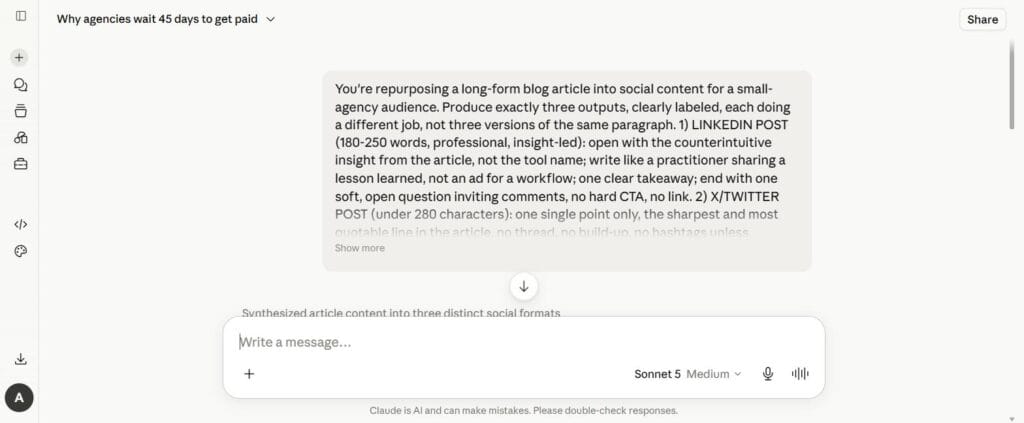Open the Chats bubble icon
1024x423 pixels.
point(20,85)
